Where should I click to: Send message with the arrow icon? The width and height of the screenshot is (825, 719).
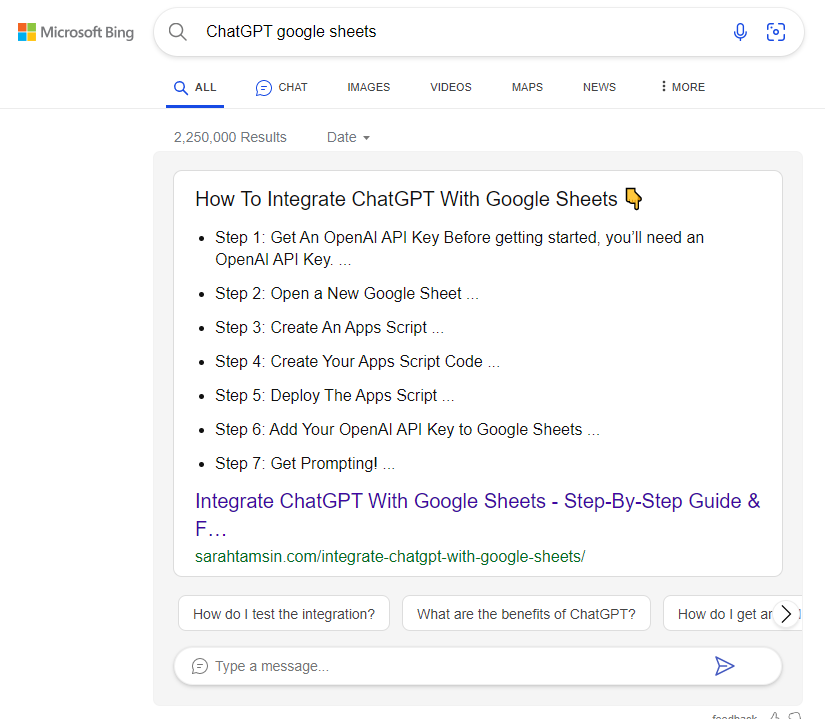725,666
